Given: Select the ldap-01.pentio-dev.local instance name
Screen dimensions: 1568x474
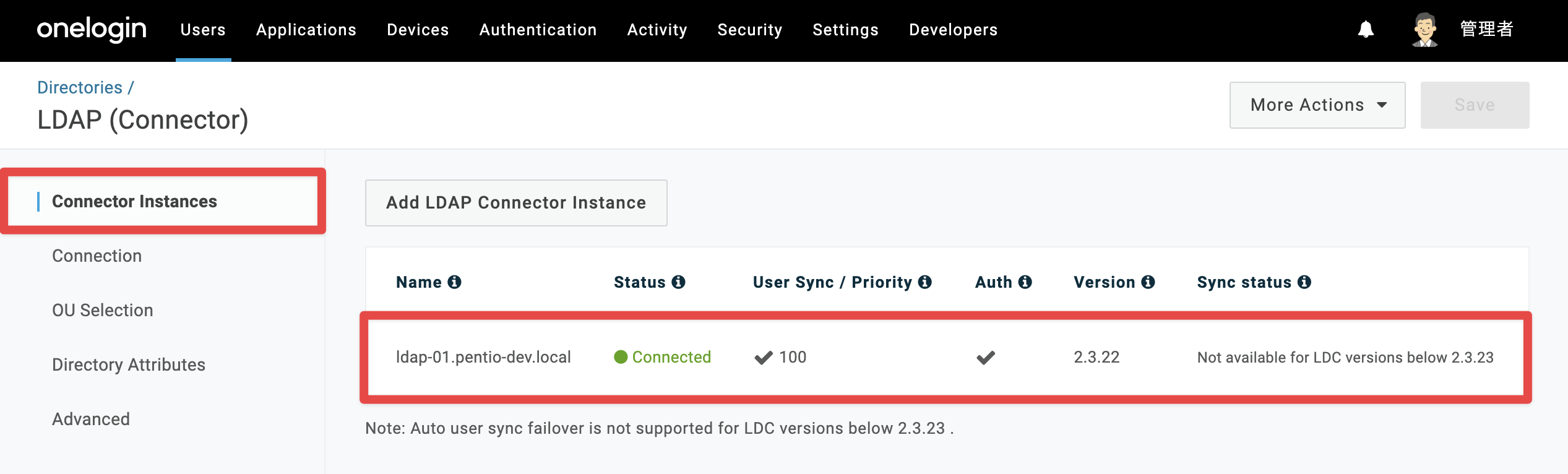Looking at the screenshot, I should click(x=483, y=357).
